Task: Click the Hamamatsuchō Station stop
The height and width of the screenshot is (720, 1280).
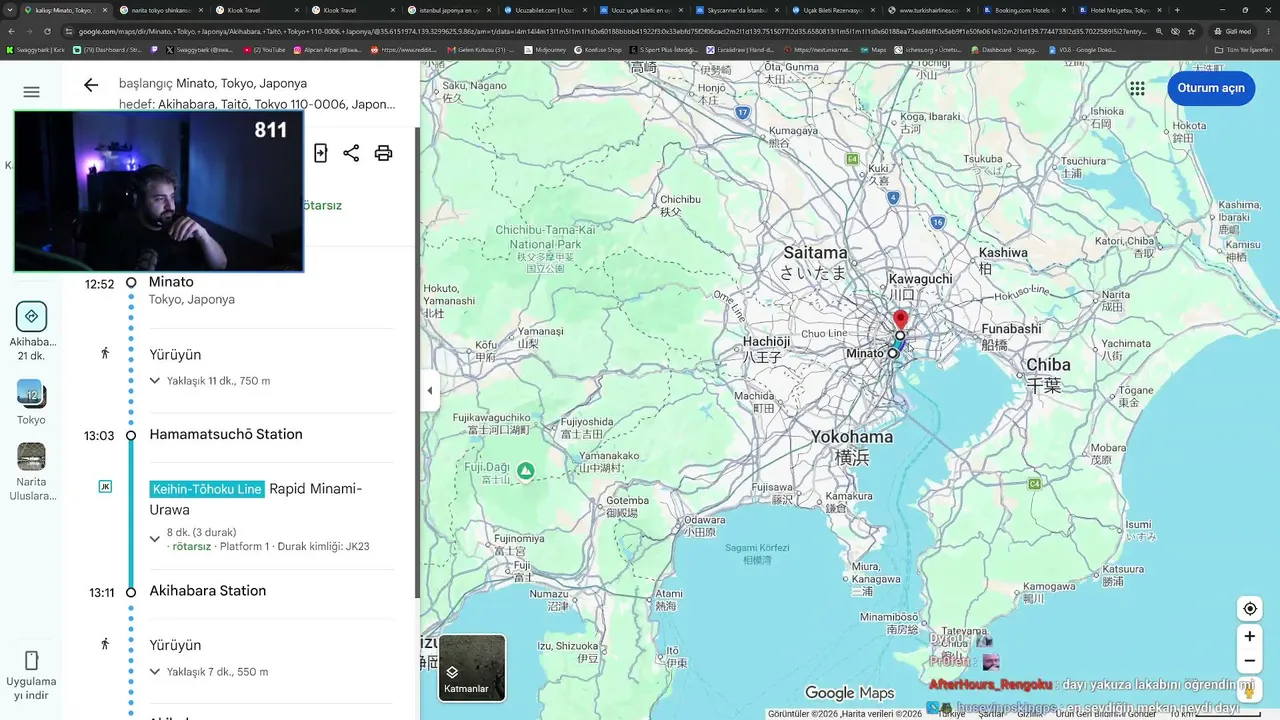Action: pyautogui.click(x=226, y=434)
